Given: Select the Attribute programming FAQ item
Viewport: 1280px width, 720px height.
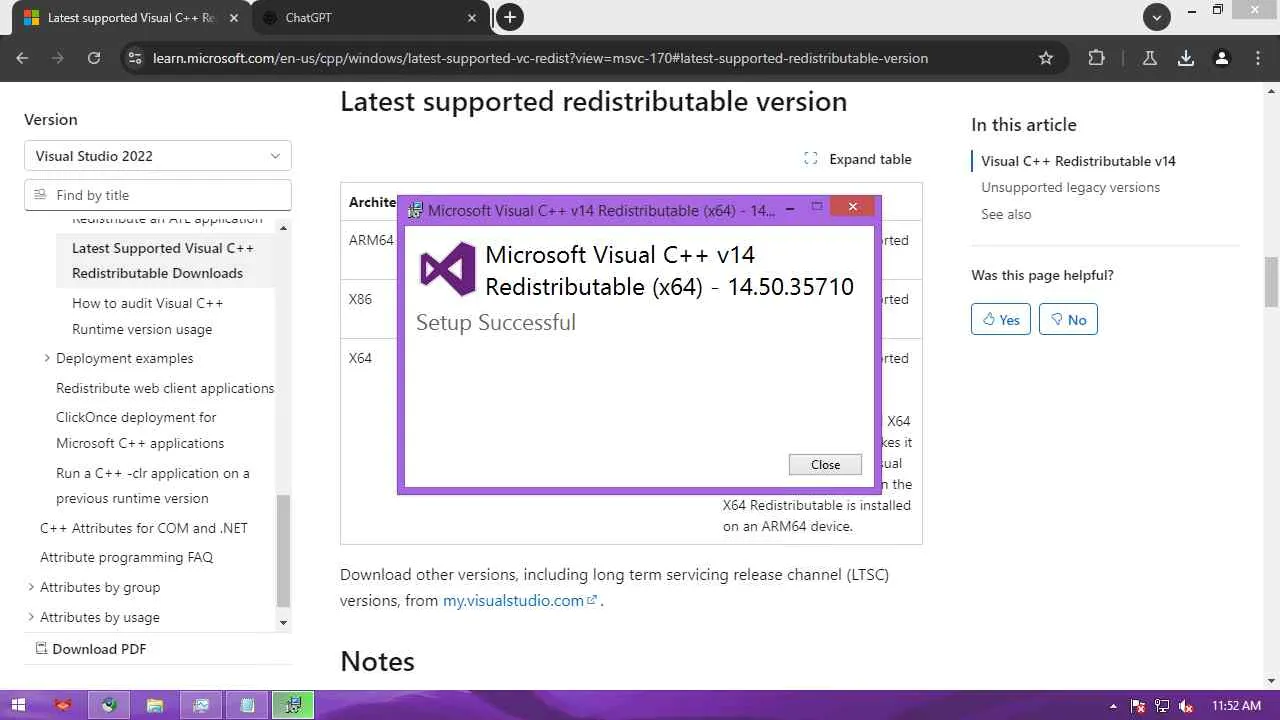Looking at the screenshot, I should click(126, 557).
